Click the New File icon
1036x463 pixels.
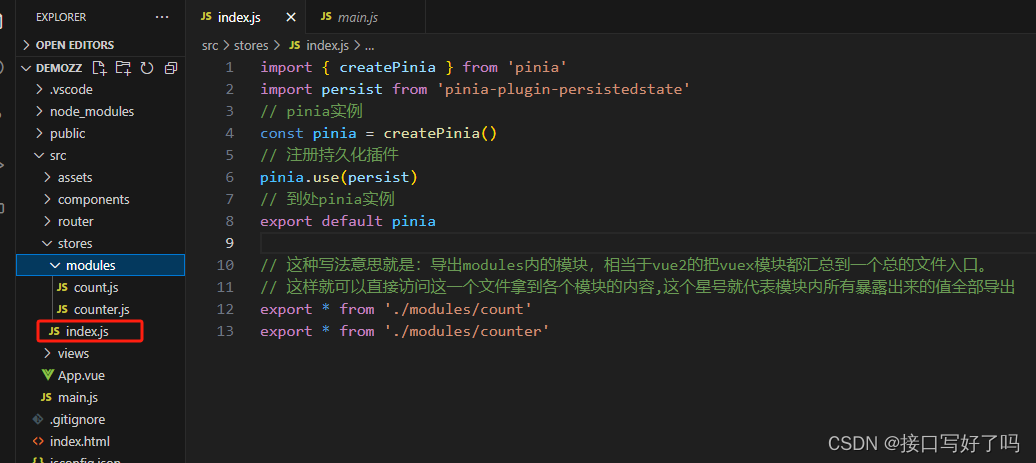99,68
